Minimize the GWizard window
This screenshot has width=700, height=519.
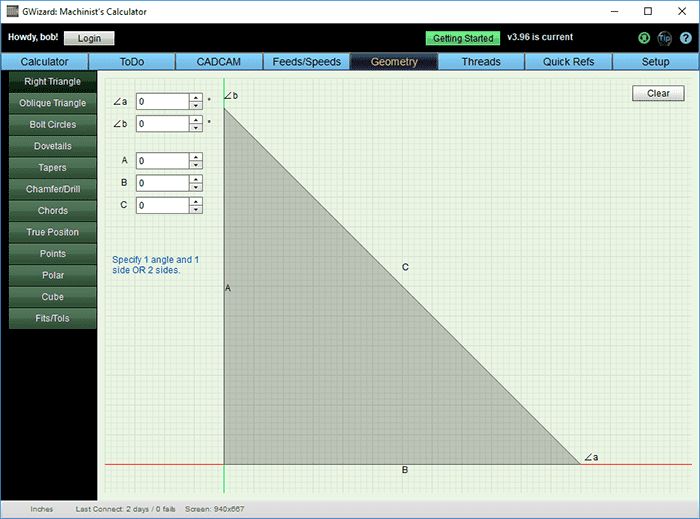click(614, 12)
